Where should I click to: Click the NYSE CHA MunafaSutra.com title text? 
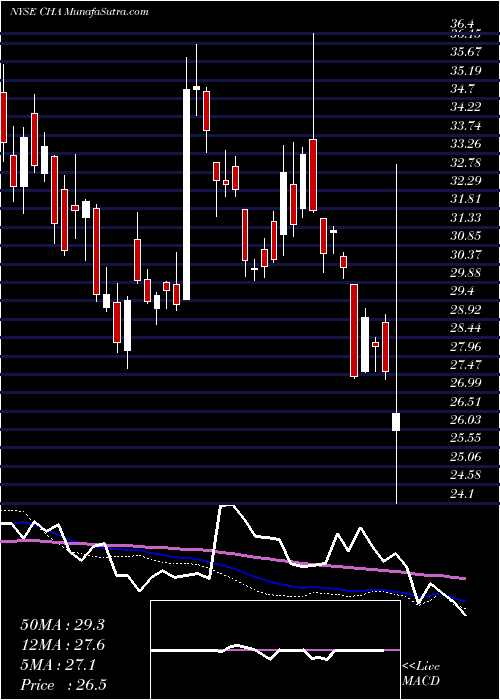pyautogui.click(x=79, y=12)
